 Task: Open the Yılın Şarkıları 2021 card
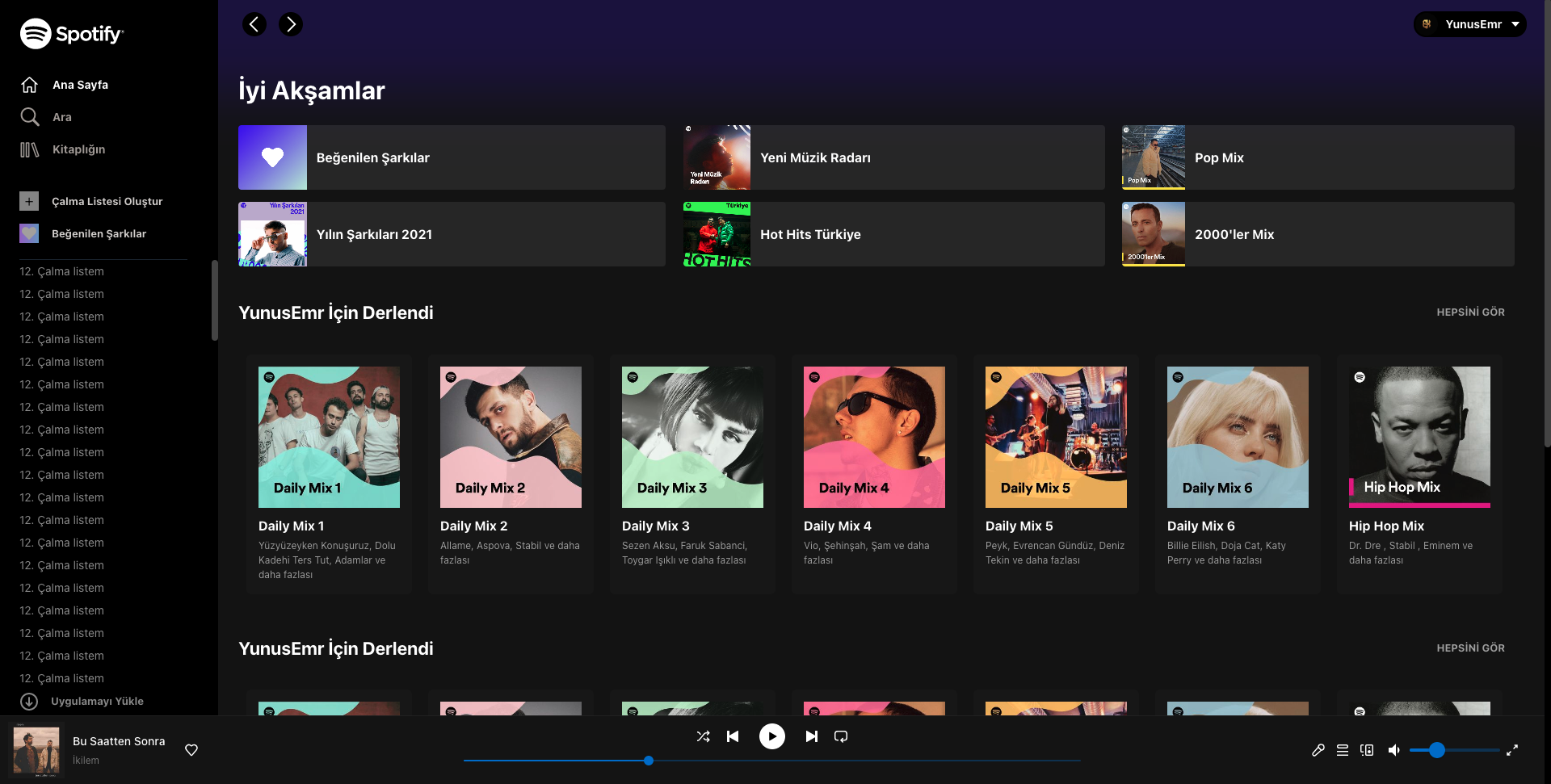452,234
